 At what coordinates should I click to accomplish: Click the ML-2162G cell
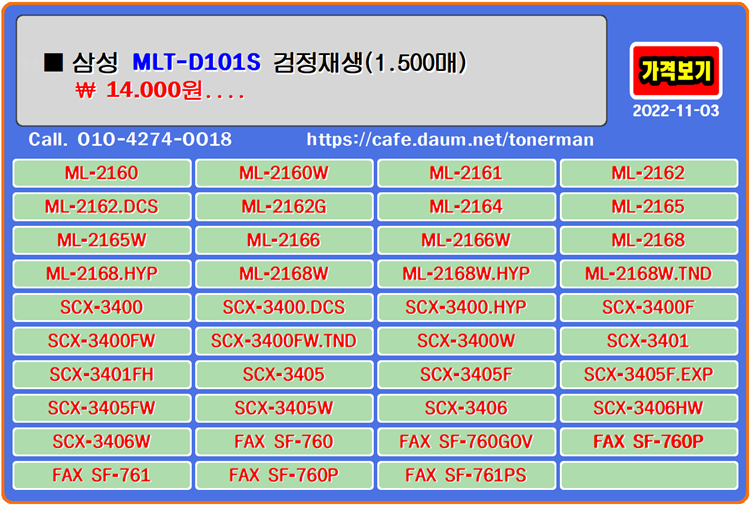click(x=284, y=207)
